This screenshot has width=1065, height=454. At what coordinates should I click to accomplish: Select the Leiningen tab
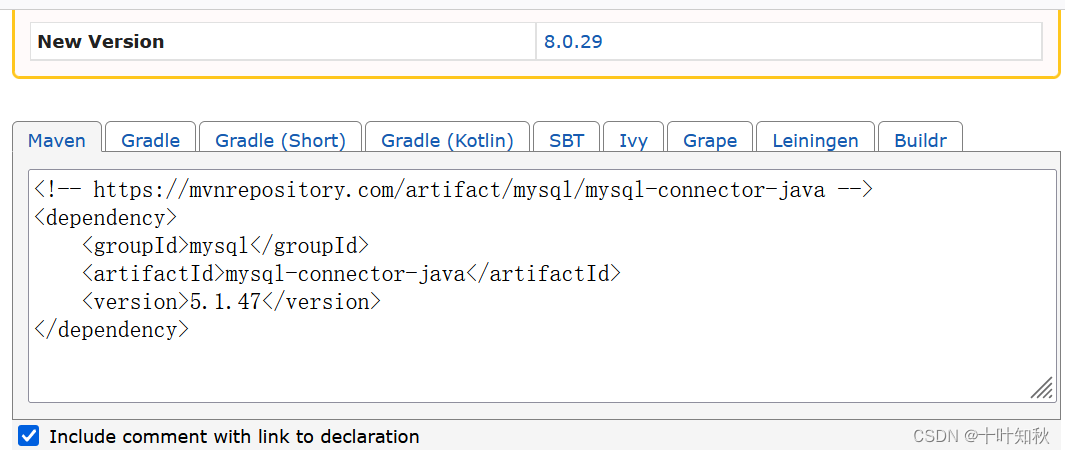815,137
